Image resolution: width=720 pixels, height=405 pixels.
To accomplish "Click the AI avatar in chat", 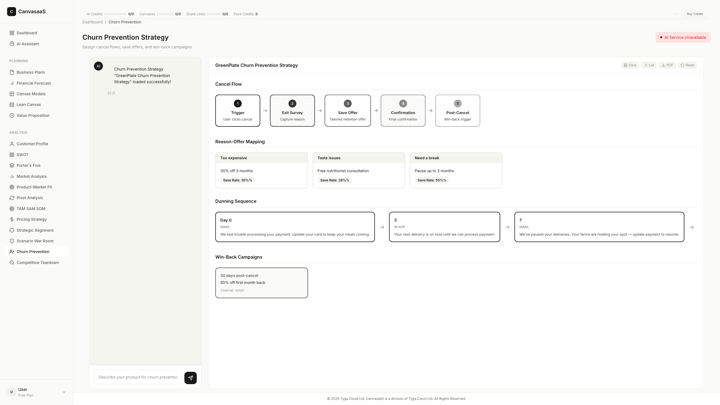I will pos(98,66).
